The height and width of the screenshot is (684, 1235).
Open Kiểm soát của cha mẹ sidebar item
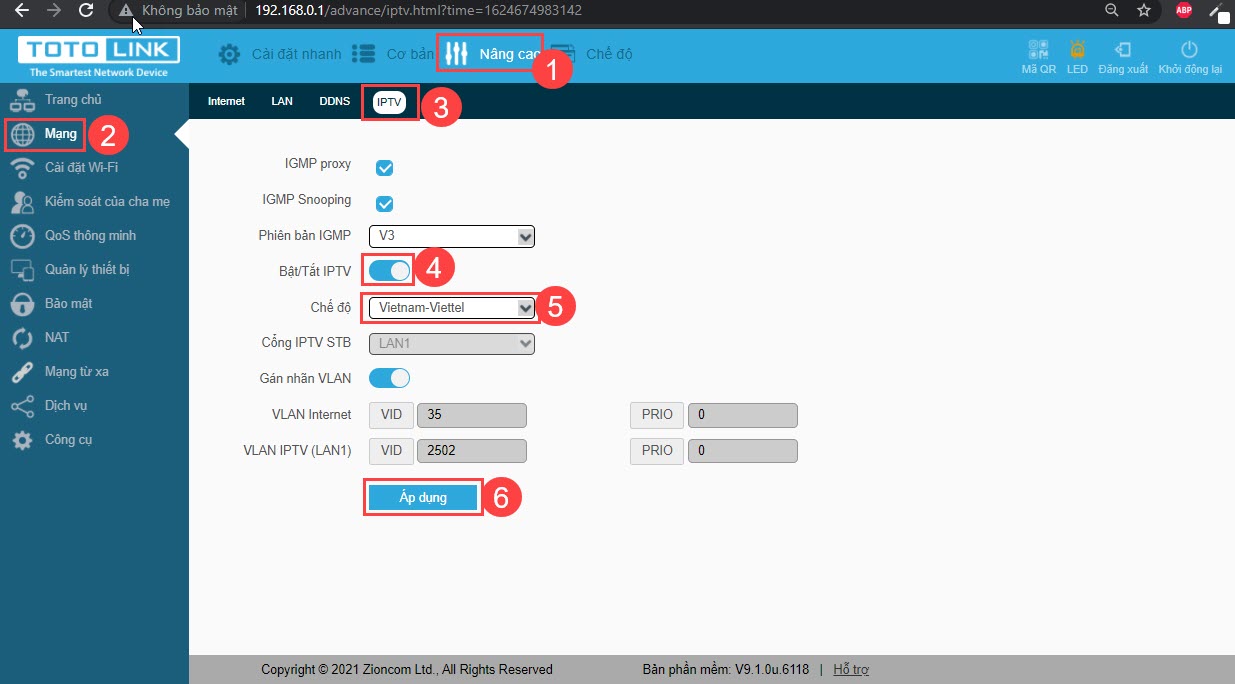tap(107, 202)
